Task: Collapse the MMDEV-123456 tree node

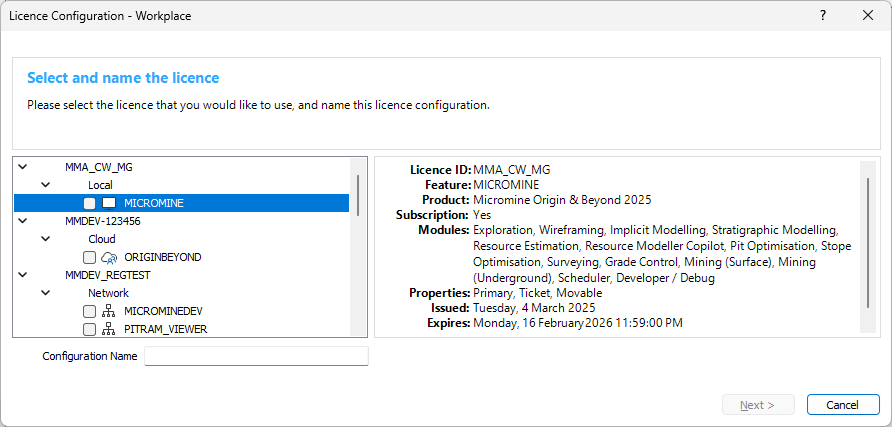Action: 23,221
